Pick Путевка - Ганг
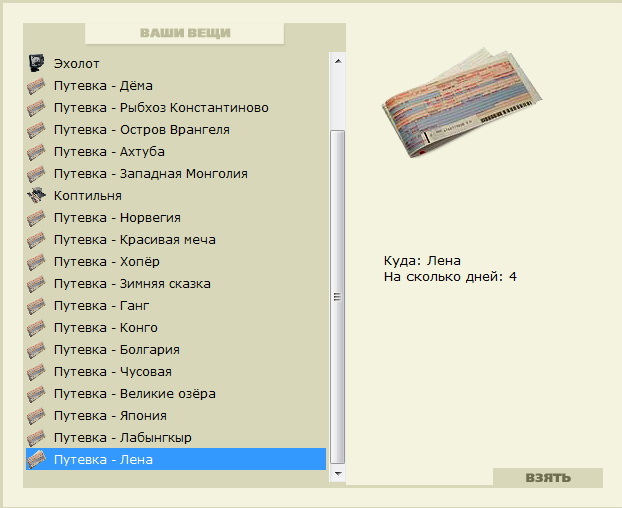The height and width of the screenshot is (508, 622). (176, 306)
